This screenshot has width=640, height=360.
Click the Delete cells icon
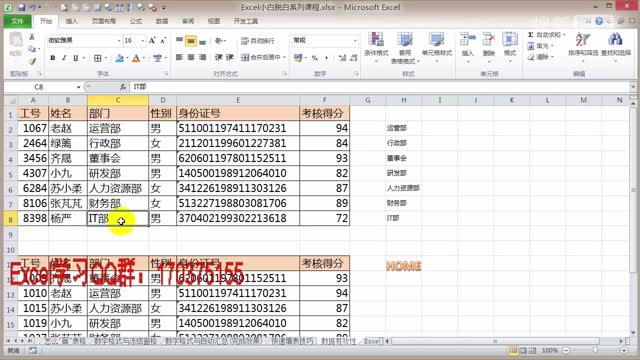pos(489,40)
